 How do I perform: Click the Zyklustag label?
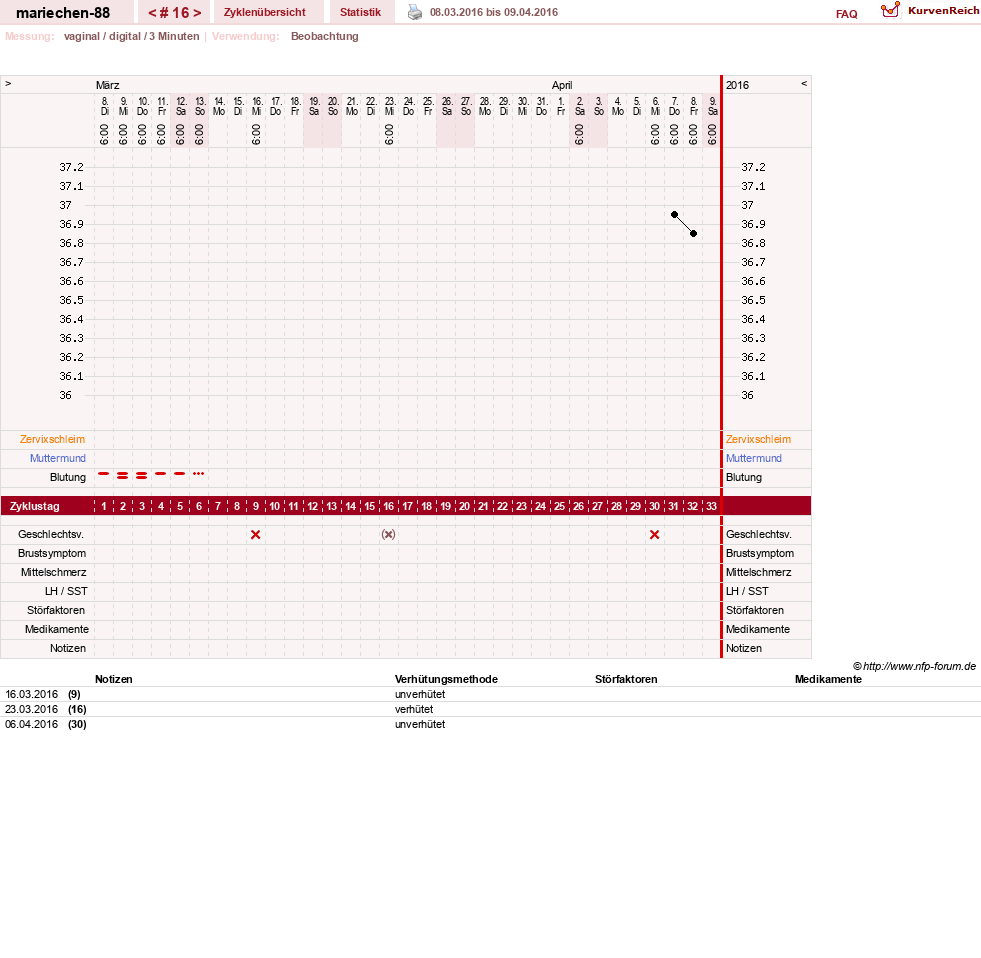[34, 506]
